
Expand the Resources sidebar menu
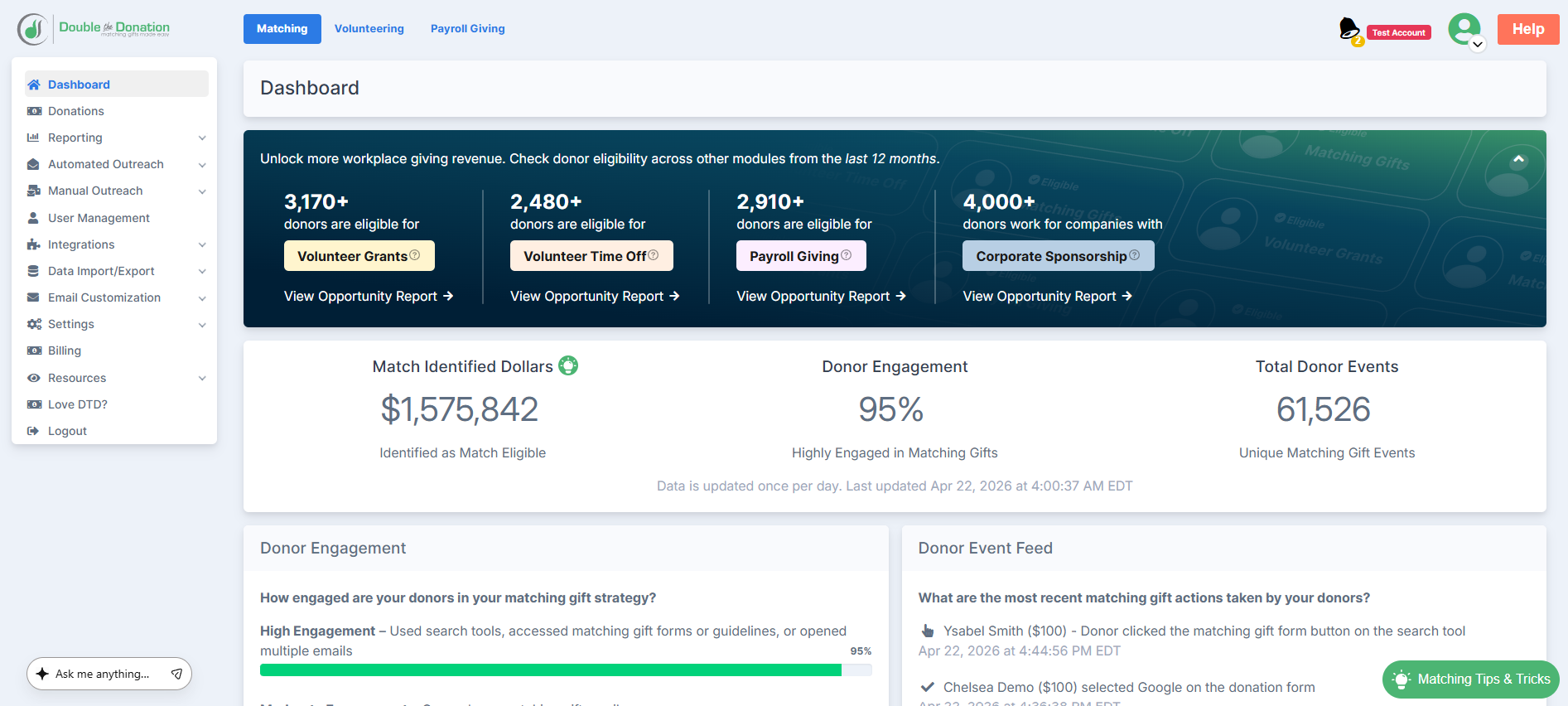pyautogui.click(x=202, y=379)
